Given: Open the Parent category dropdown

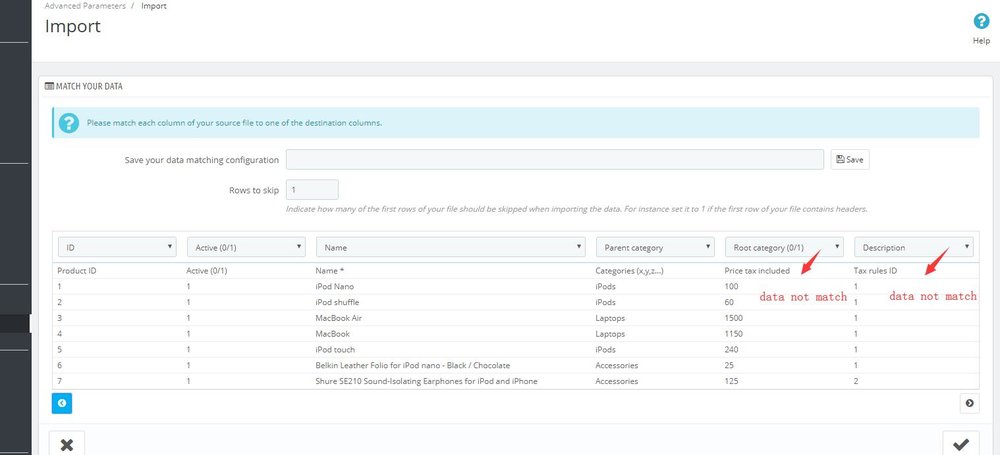Looking at the screenshot, I should point(656,247).
